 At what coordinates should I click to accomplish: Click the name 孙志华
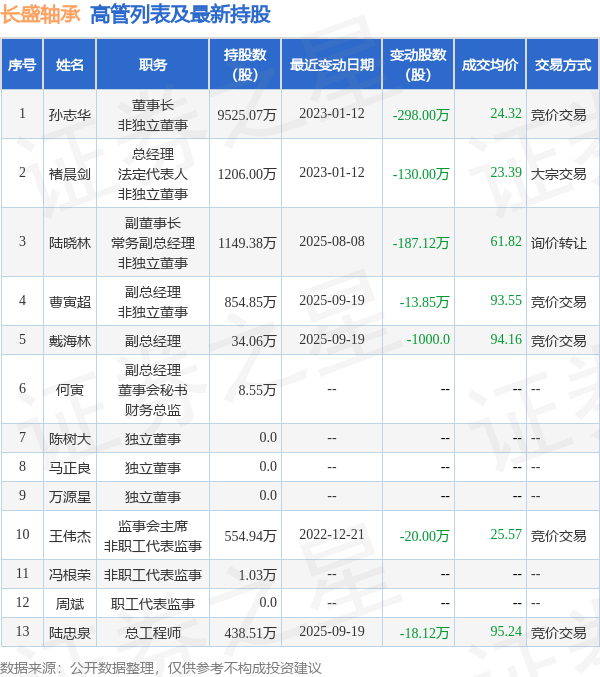[69, 115]
